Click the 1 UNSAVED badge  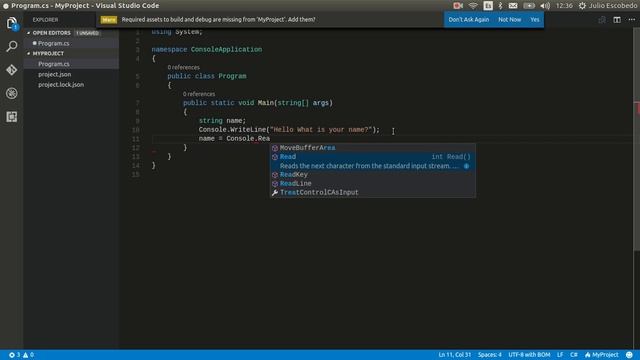click(x=87, y=33)
